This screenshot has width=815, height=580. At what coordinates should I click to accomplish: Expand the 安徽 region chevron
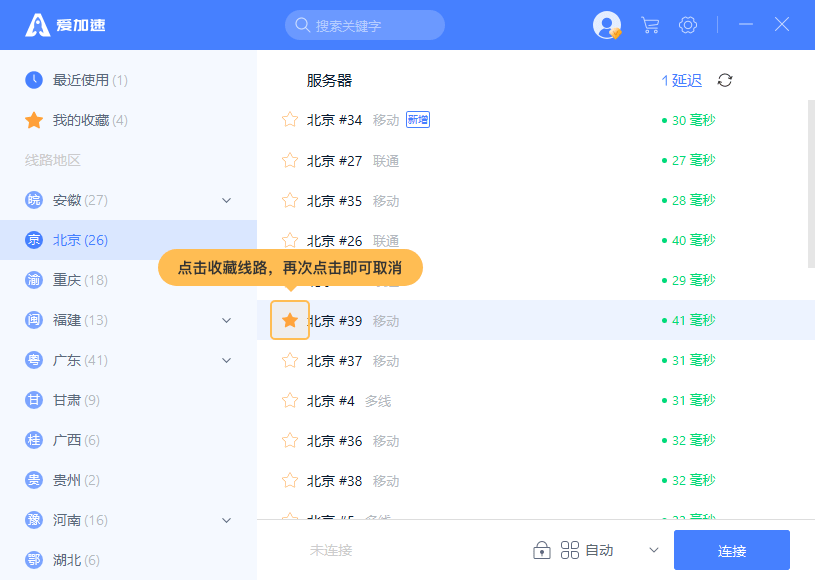point(226,200)
